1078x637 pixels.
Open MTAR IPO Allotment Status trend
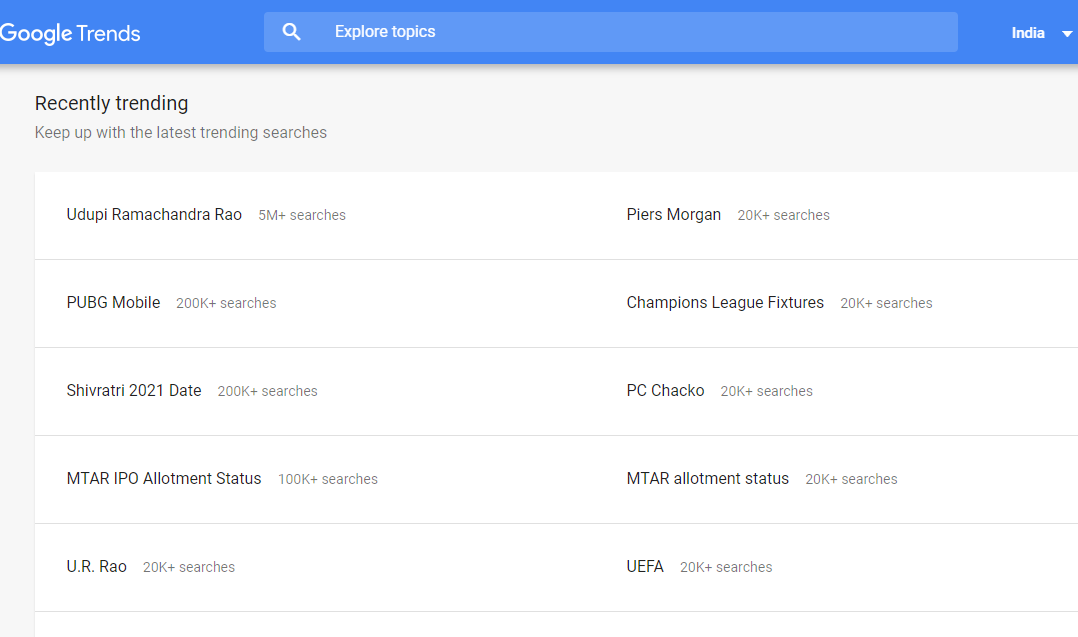[164, 478]
